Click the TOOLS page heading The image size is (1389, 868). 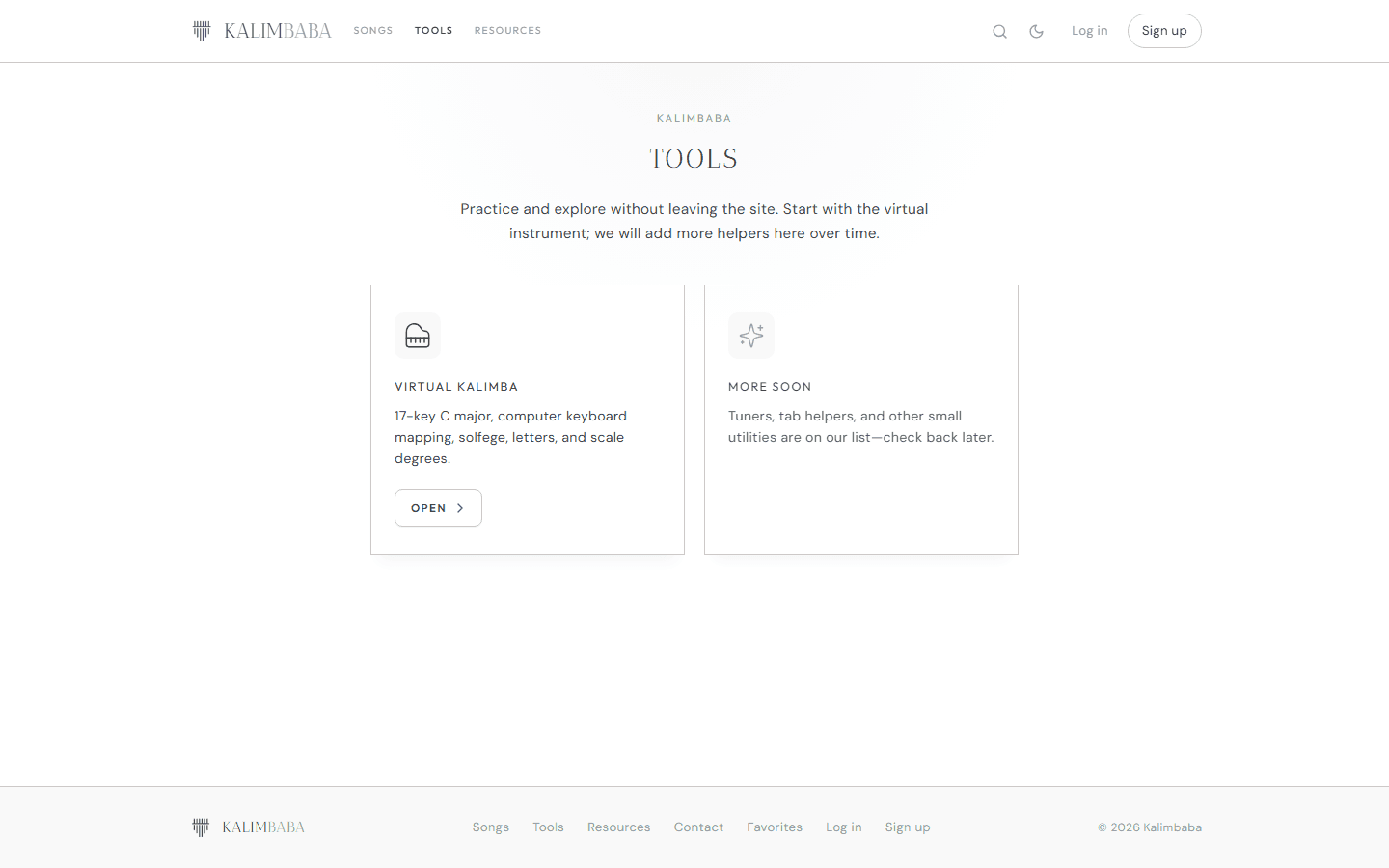tap(694, 159)
